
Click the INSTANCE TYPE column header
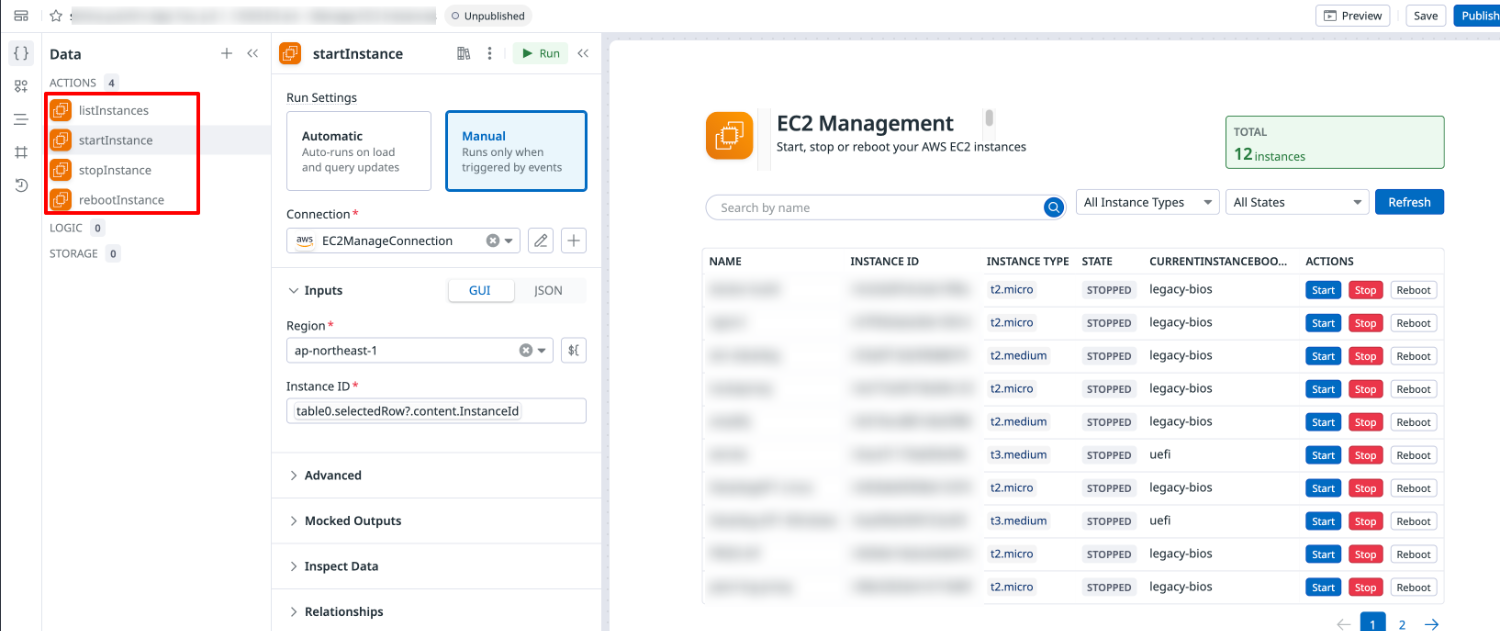pyautogui.click(x=1027, y=261)
